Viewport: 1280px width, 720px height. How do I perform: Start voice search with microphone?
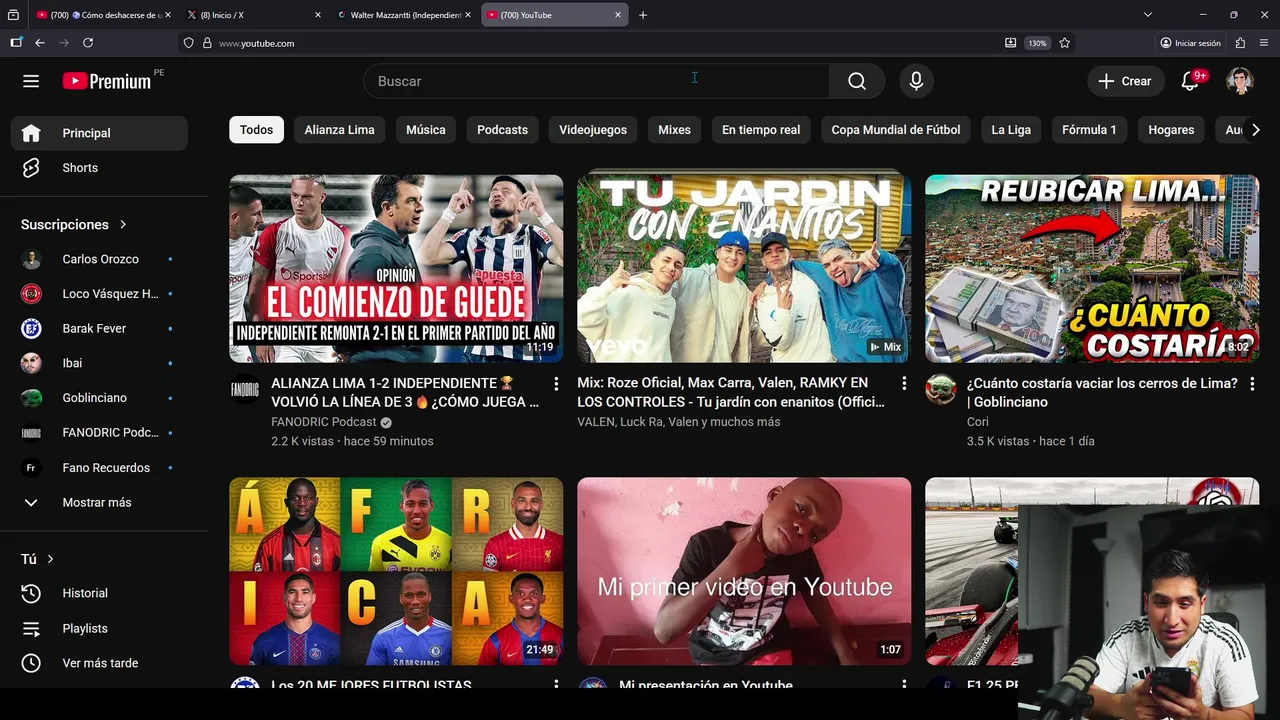916,81
